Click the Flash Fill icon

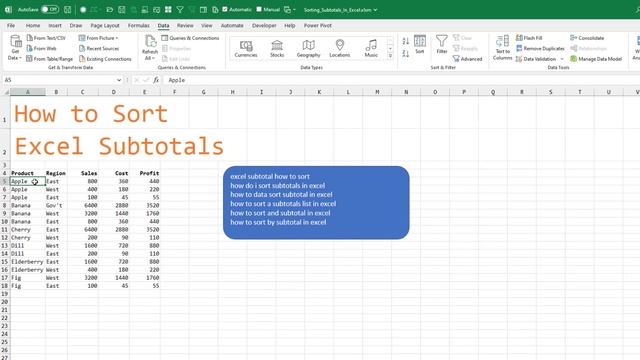point(519,38)
